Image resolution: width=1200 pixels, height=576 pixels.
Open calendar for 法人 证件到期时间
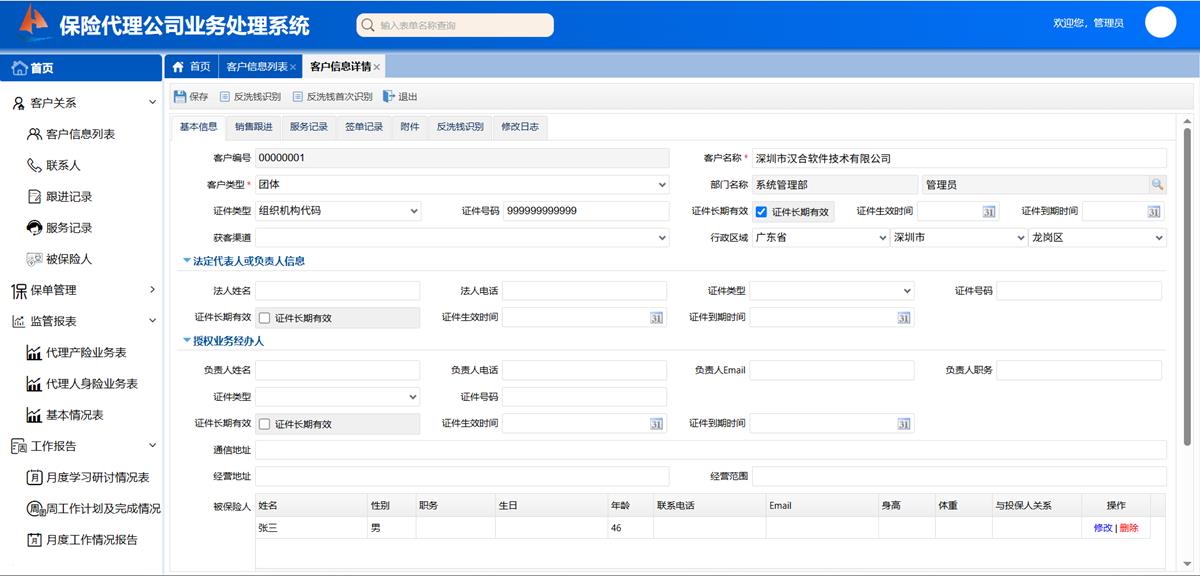(x=903, y=318)
